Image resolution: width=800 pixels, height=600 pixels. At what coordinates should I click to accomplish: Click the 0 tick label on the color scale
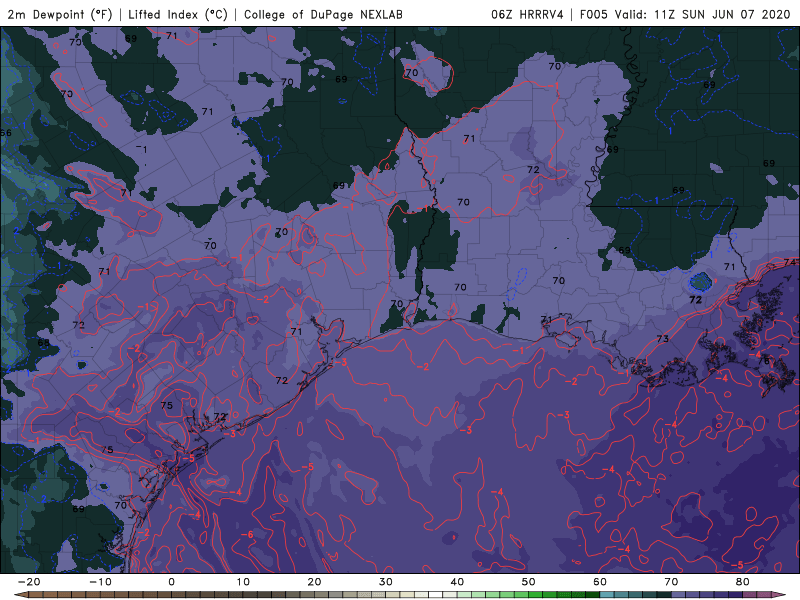coord(171,582)
